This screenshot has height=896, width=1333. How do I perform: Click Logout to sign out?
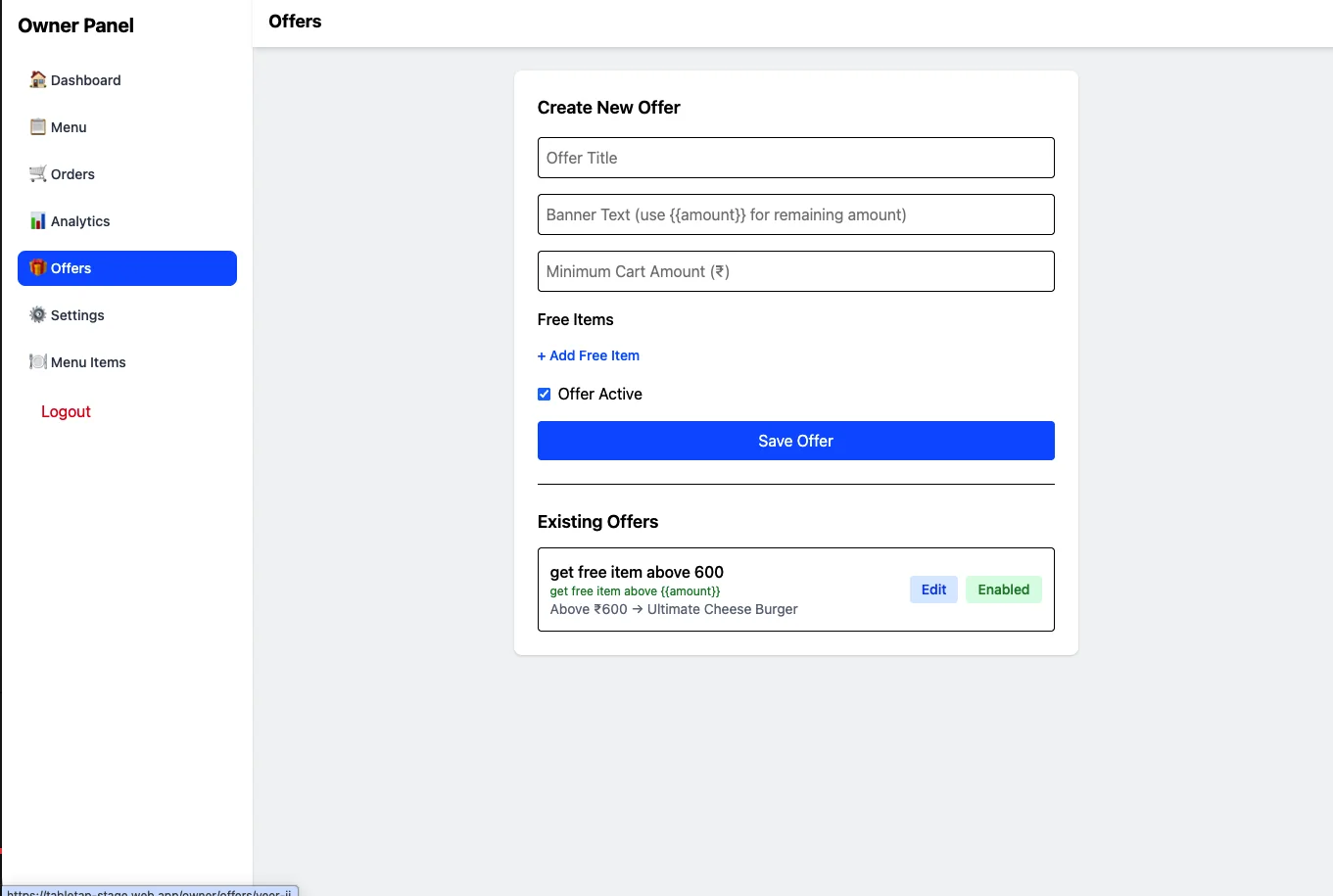click(x=66, y=411)
